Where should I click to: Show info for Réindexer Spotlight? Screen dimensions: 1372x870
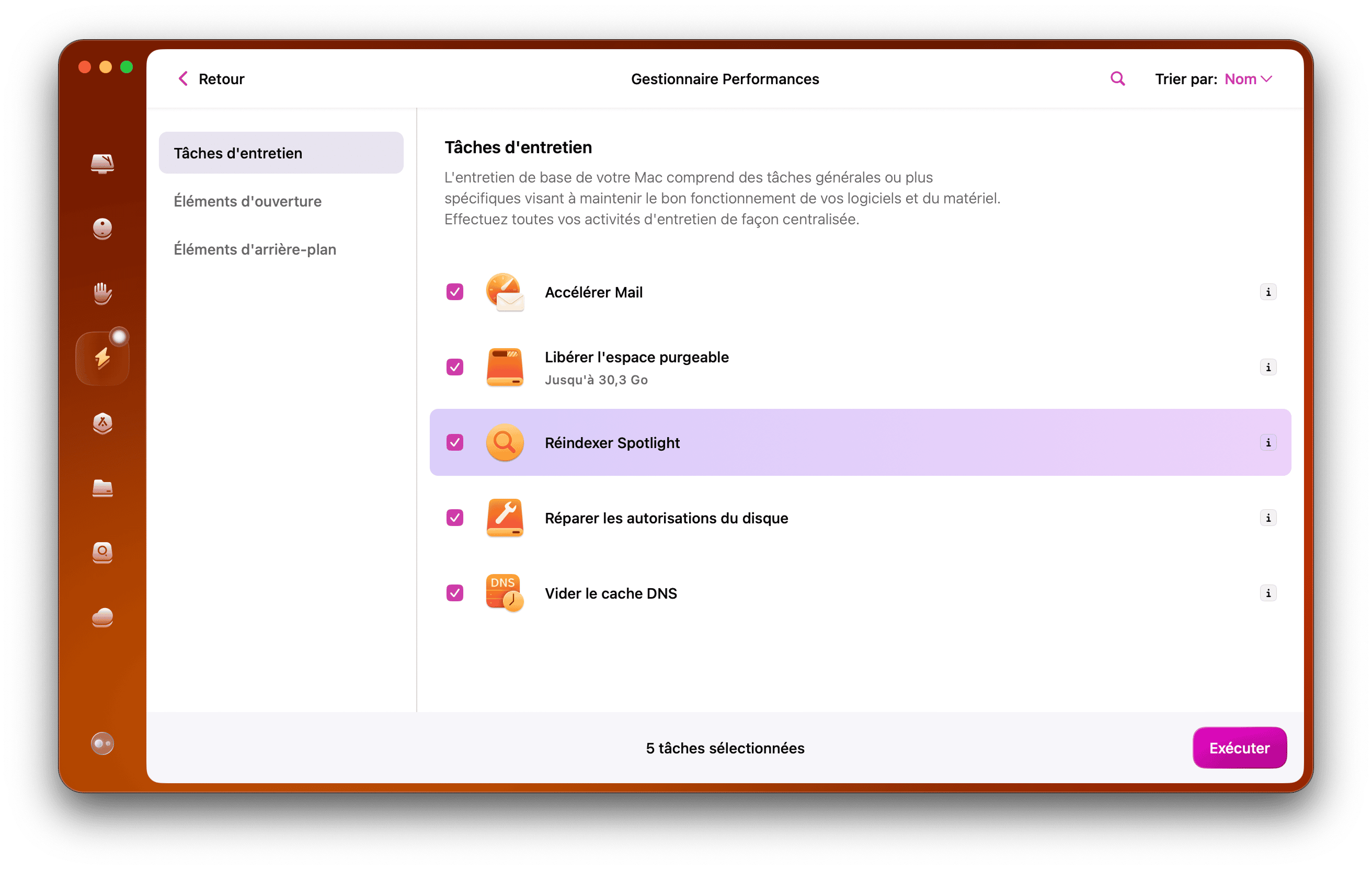(x=1268, y=442)
